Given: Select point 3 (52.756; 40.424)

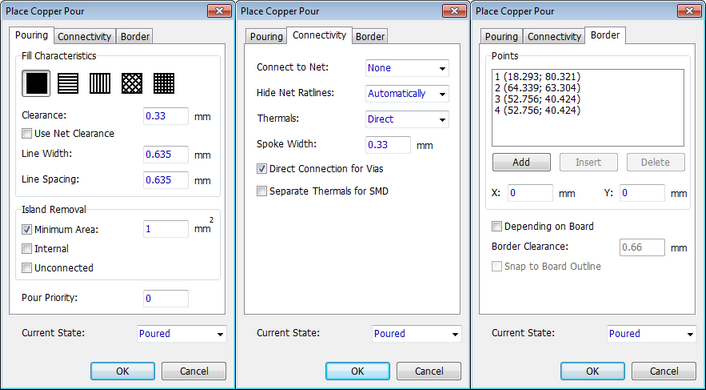Looking at the screenshot, I should point(538,99).
